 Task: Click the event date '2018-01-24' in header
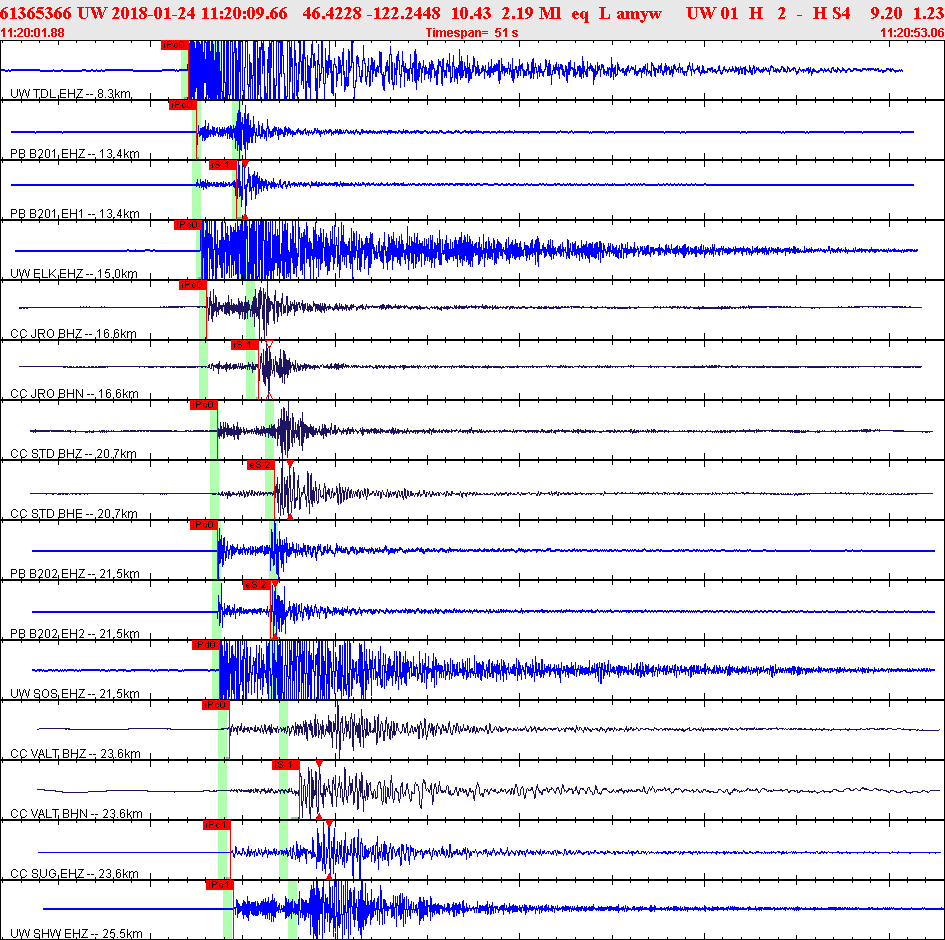pos(153,13)
